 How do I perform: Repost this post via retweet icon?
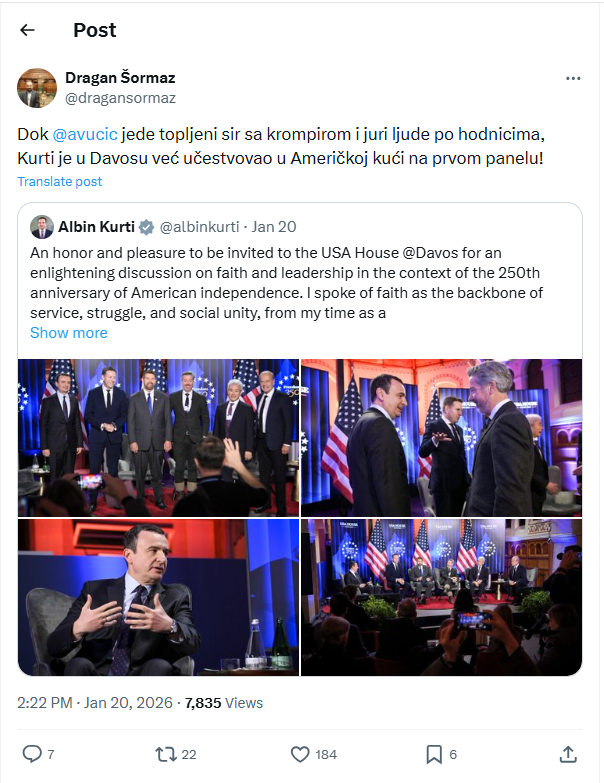(166, 754)
